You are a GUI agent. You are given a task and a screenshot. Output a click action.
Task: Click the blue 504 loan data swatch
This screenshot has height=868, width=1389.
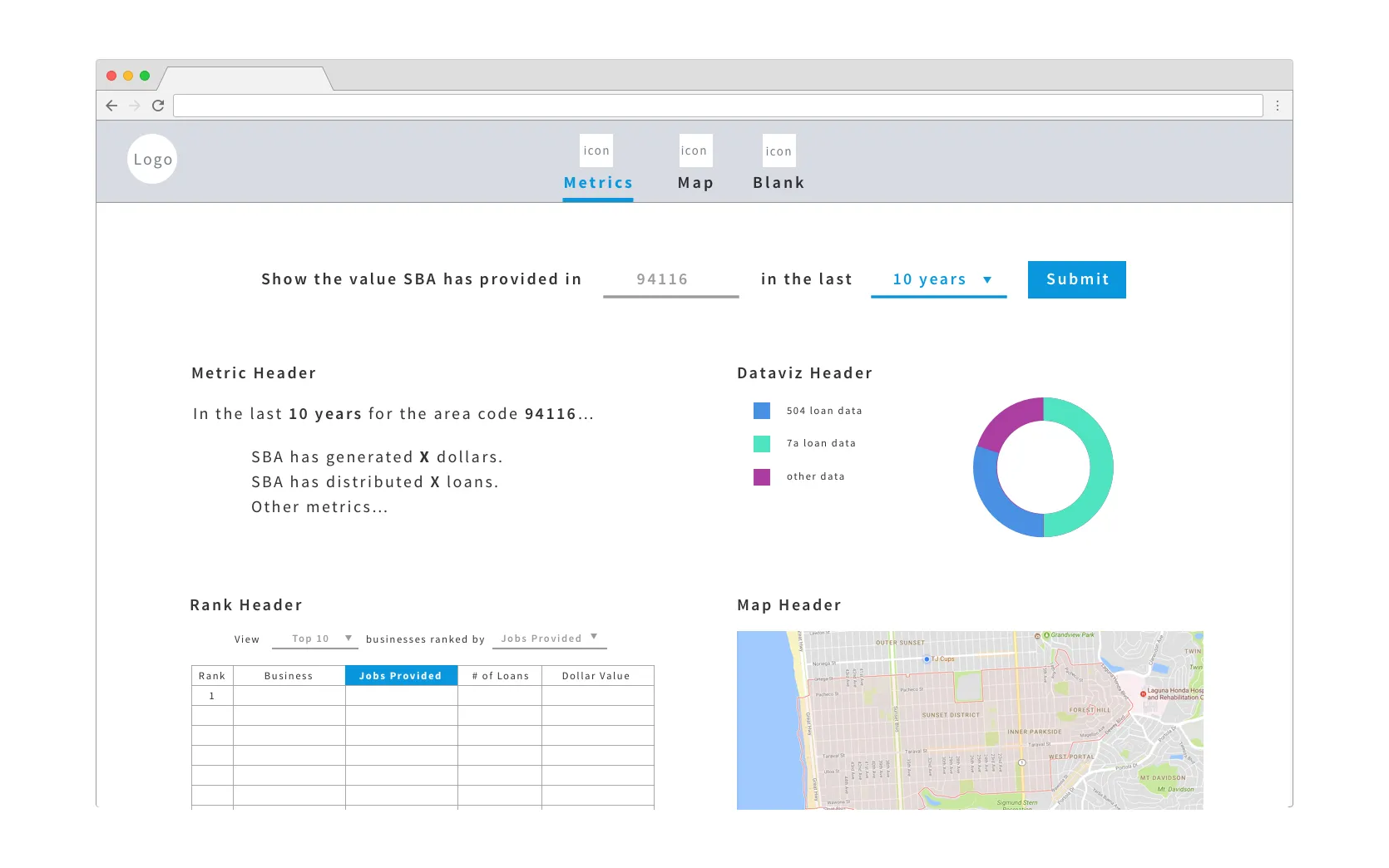coord(760,410)
